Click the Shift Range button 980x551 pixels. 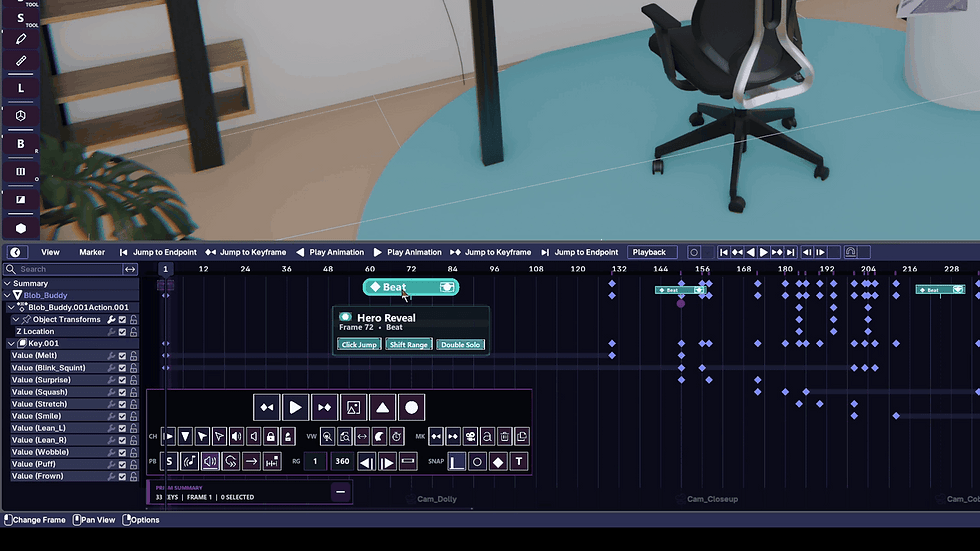click(x=409, y=344)
